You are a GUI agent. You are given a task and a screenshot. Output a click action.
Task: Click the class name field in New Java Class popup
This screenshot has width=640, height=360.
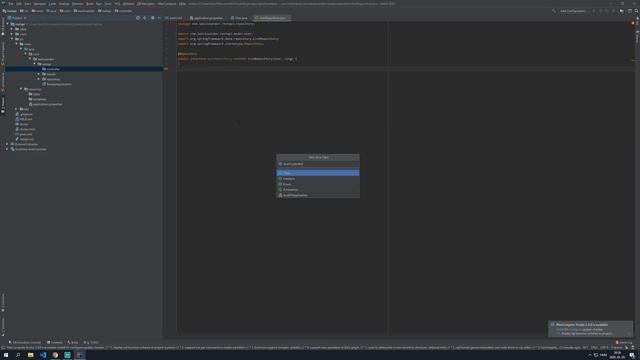[x=318, y=164]
